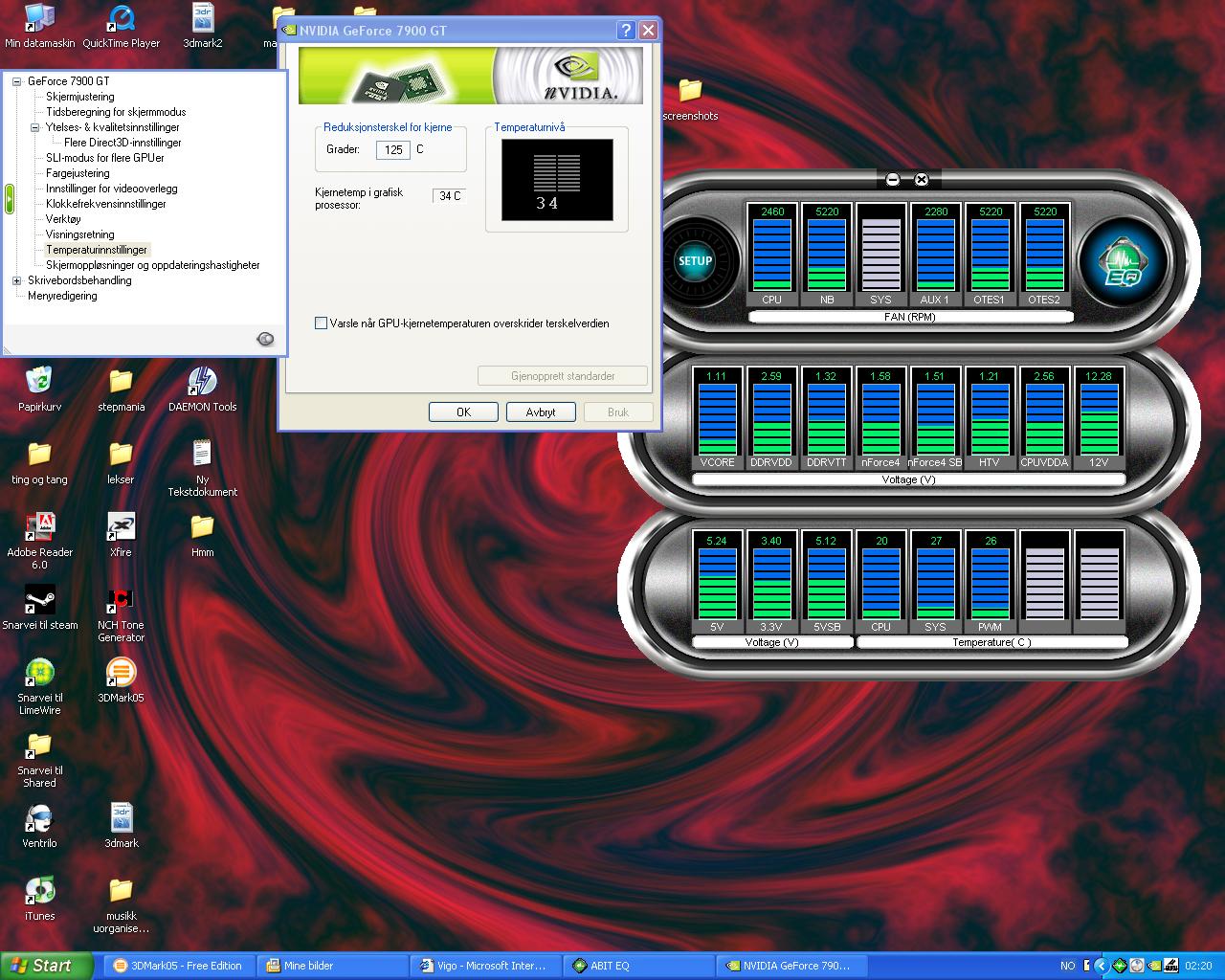Open Ny Tekstdokument file
Viewport: 1225px width, 980px height.
[202, 468]
